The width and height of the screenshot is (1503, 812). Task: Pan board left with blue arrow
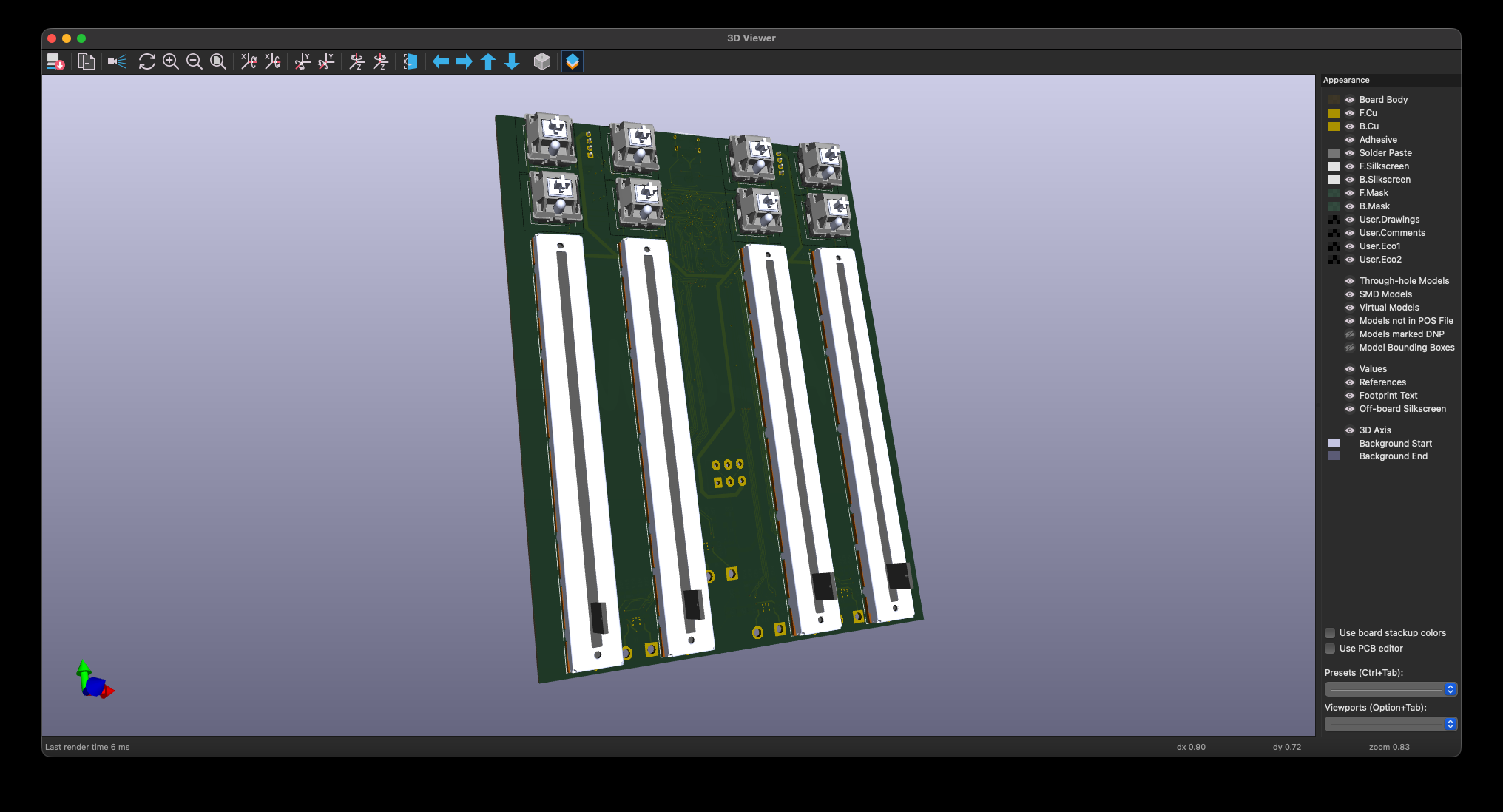point(441,61)
